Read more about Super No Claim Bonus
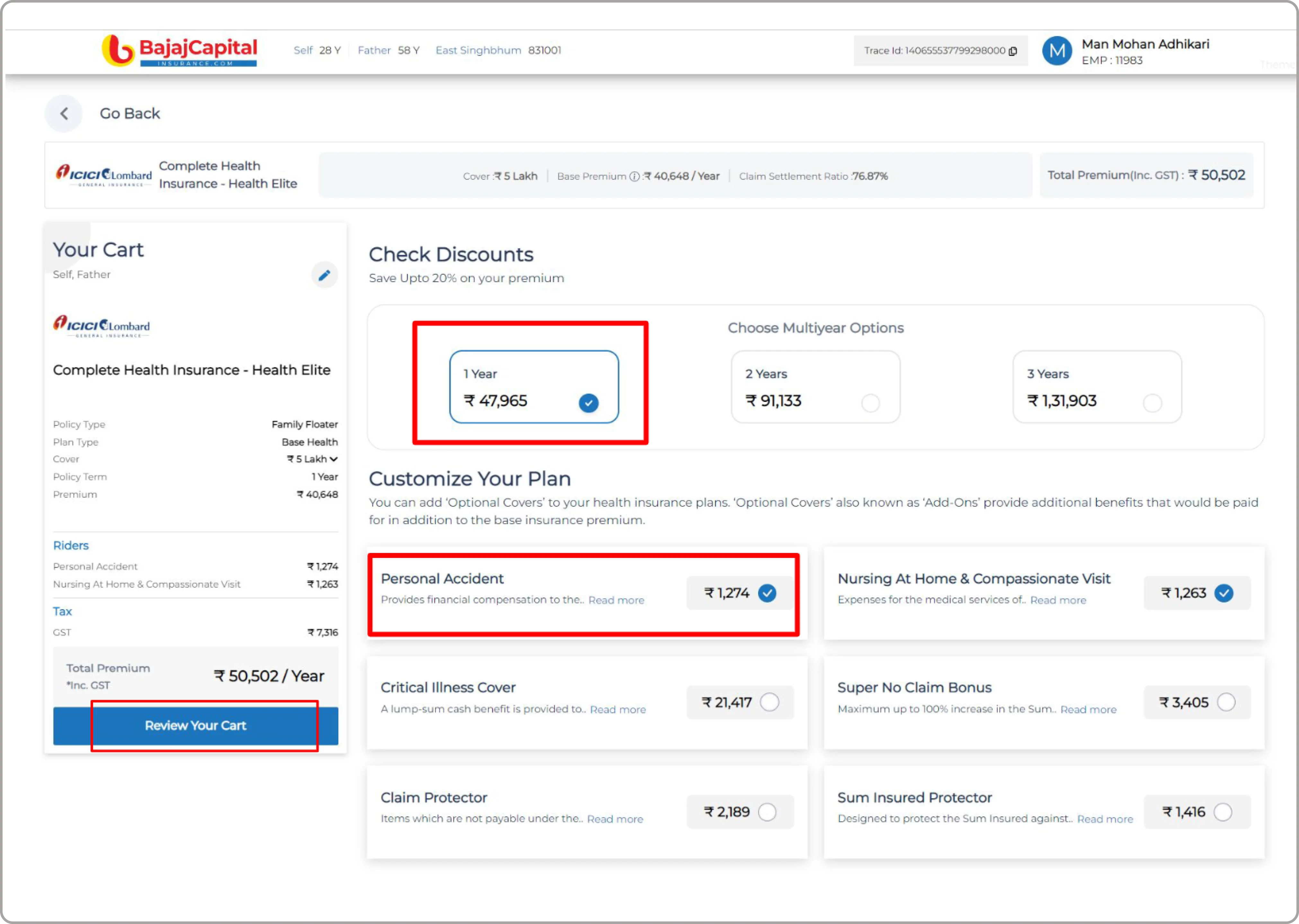Image resolution: width=1299 pixels, height=924 pixels. [1088, 710]
